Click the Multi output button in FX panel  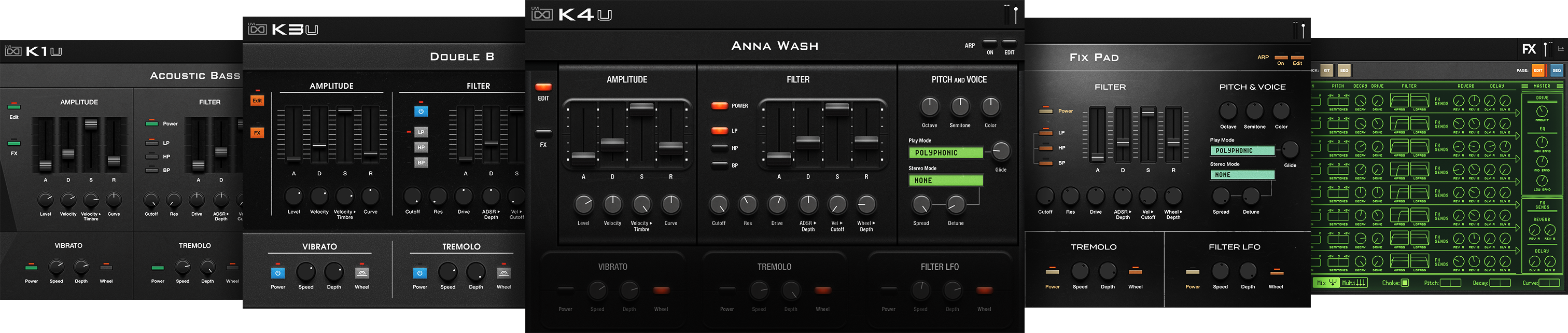1354,283
